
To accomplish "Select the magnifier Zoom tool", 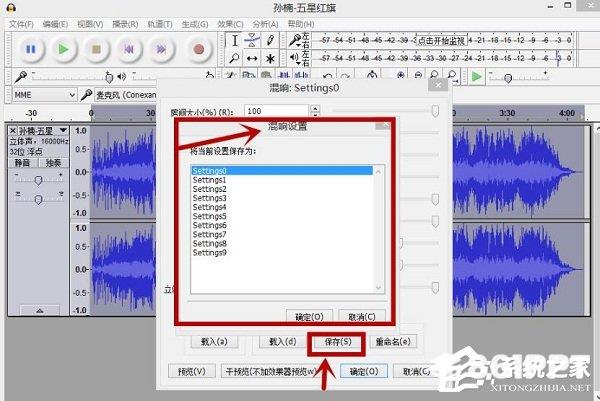I will coord(234,58).
